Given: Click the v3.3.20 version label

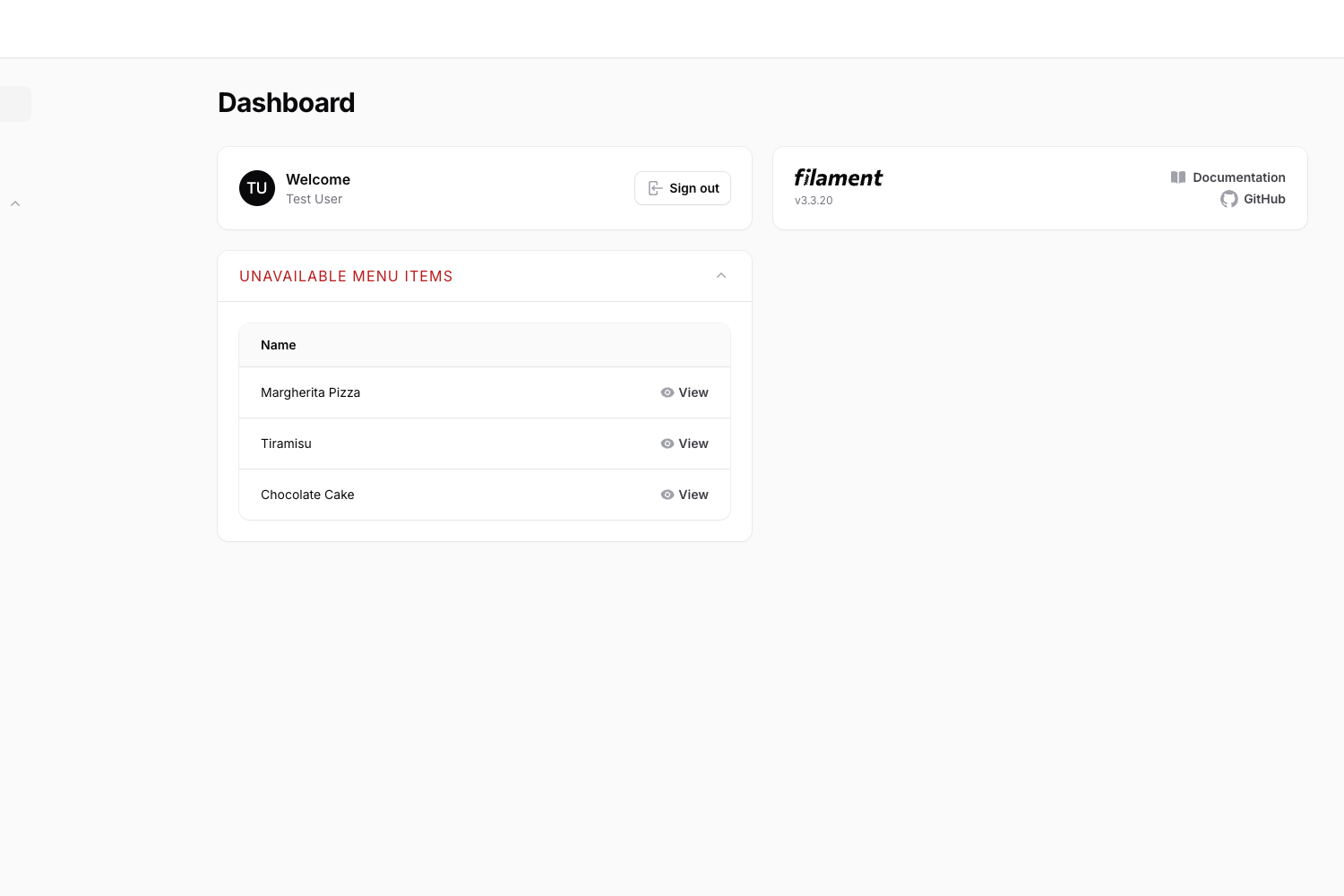Looking at the screenshot, I should 814,200.
